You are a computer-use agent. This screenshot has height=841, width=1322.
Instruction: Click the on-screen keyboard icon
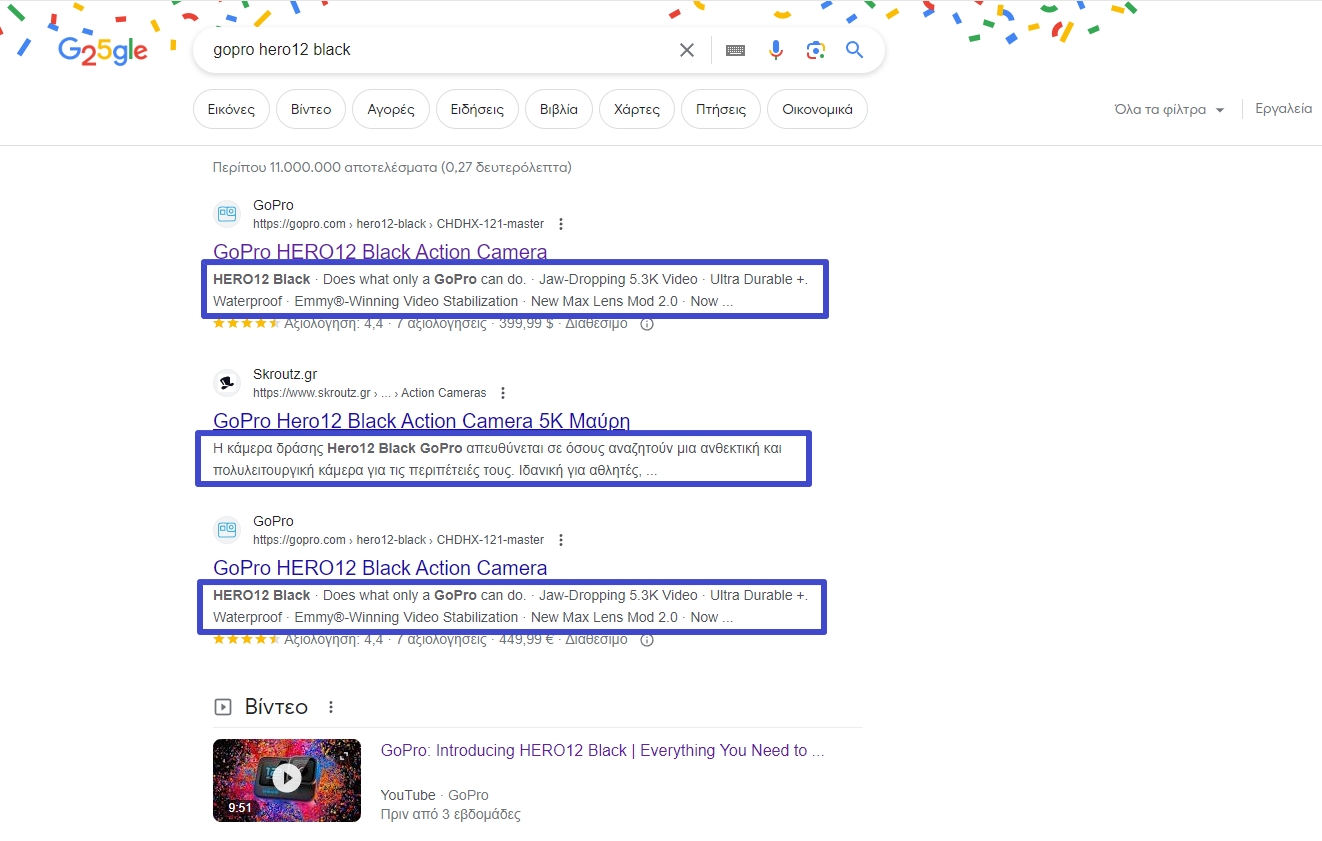click(735, 49)
